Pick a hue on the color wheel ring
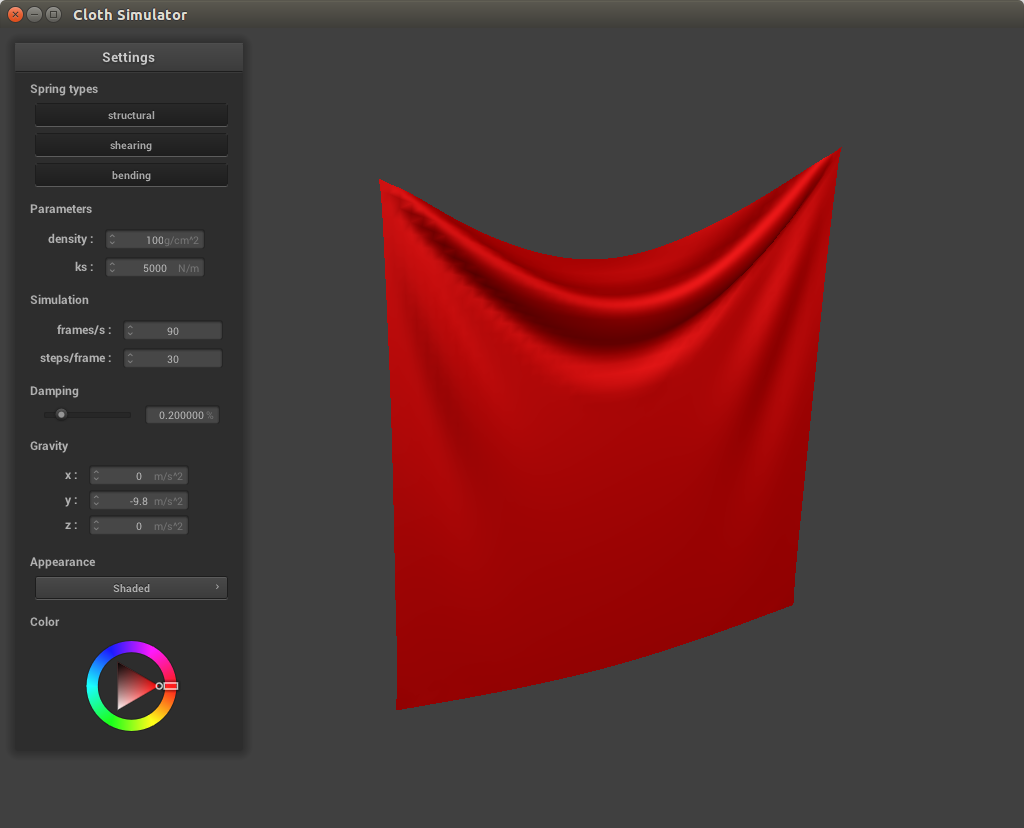 [x=131, y=648]
